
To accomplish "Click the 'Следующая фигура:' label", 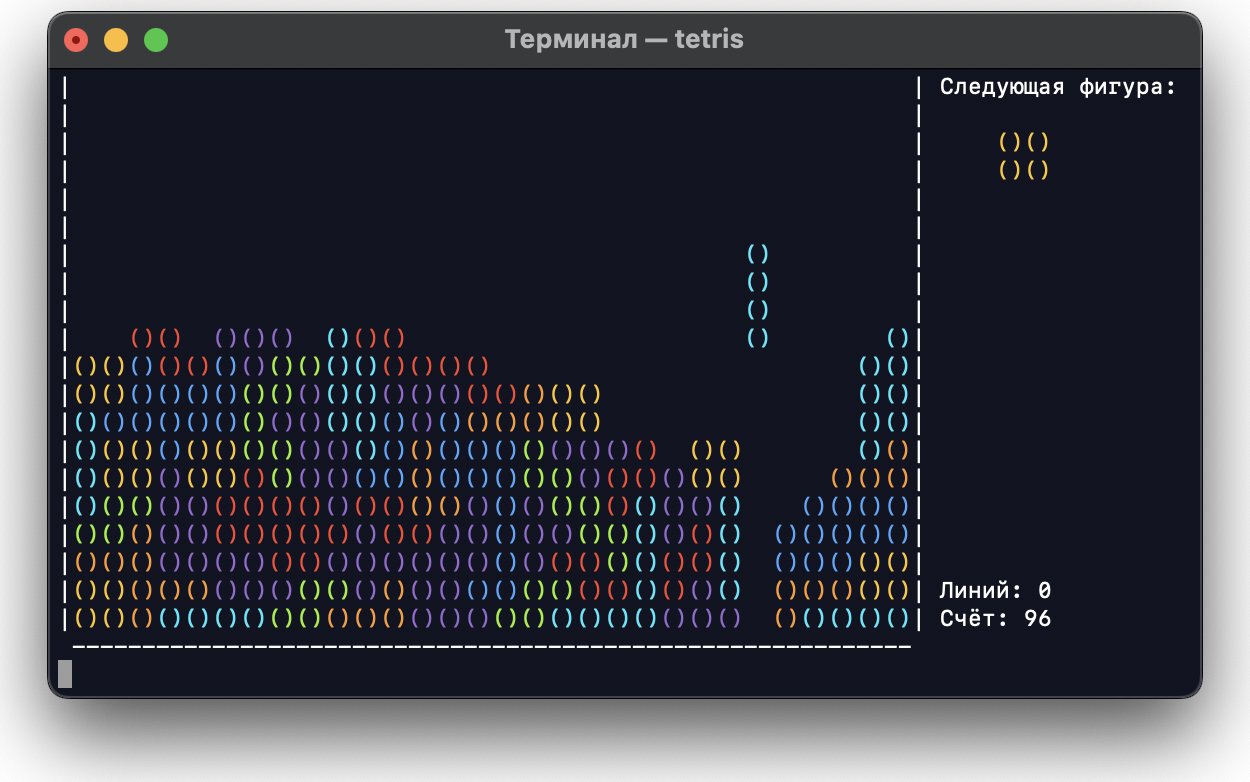I will tap(1057, 87).
